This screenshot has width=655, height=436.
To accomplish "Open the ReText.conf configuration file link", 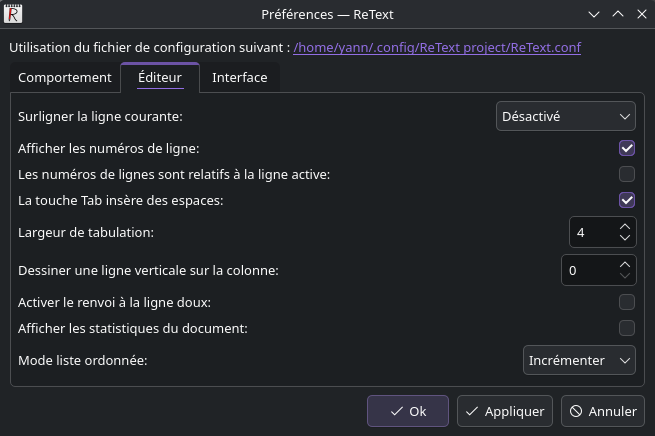I will (x=437, y=47).
